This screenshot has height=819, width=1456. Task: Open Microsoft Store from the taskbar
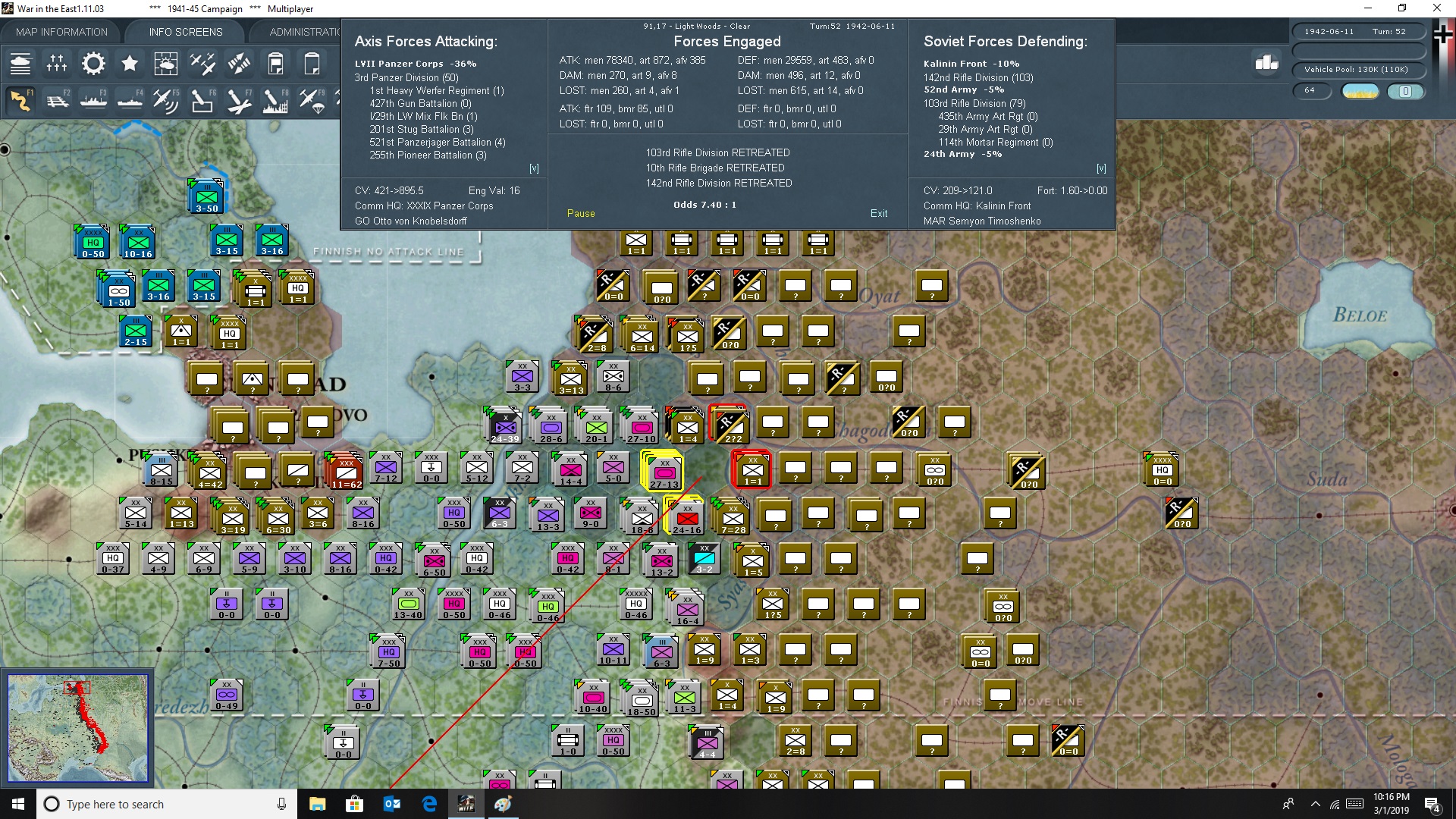tap(354, 804)
